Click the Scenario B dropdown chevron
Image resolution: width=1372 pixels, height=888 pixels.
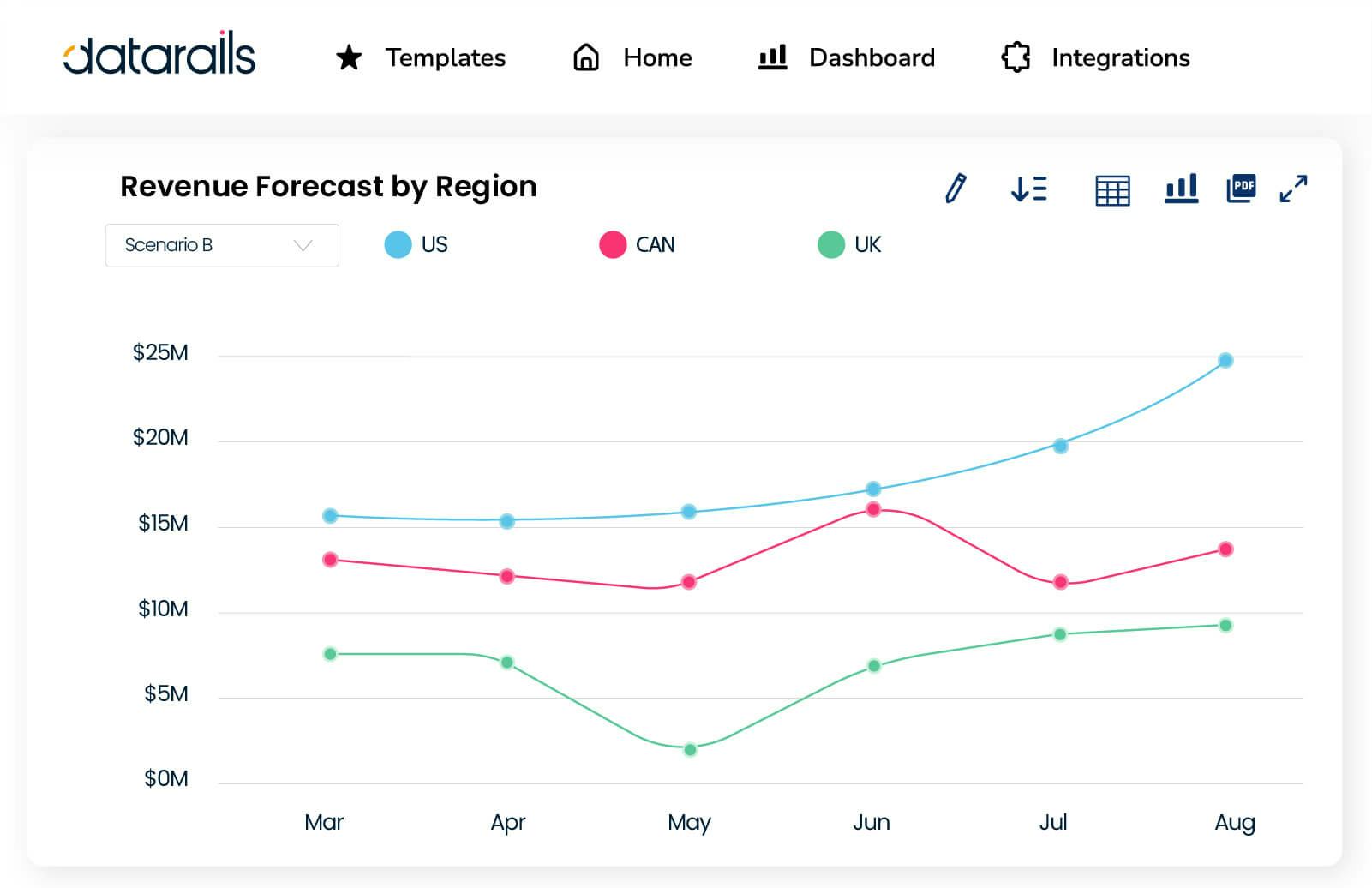click(x=302, y=245)
